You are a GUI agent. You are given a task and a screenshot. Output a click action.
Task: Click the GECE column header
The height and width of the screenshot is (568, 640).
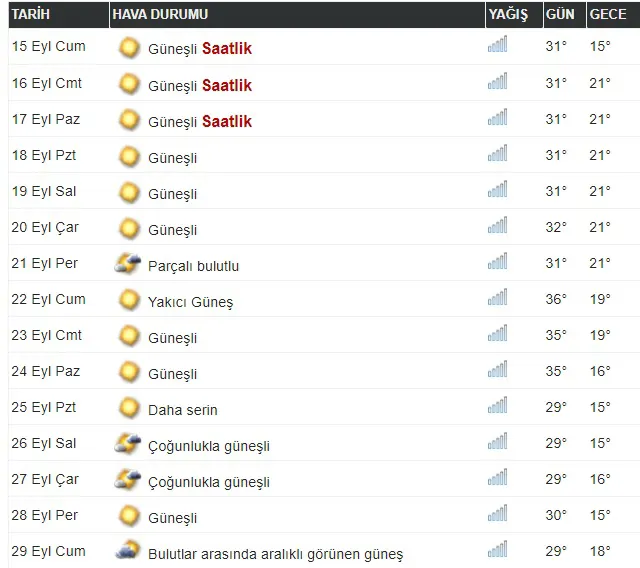pyautogui.click(x=608, y=15)
